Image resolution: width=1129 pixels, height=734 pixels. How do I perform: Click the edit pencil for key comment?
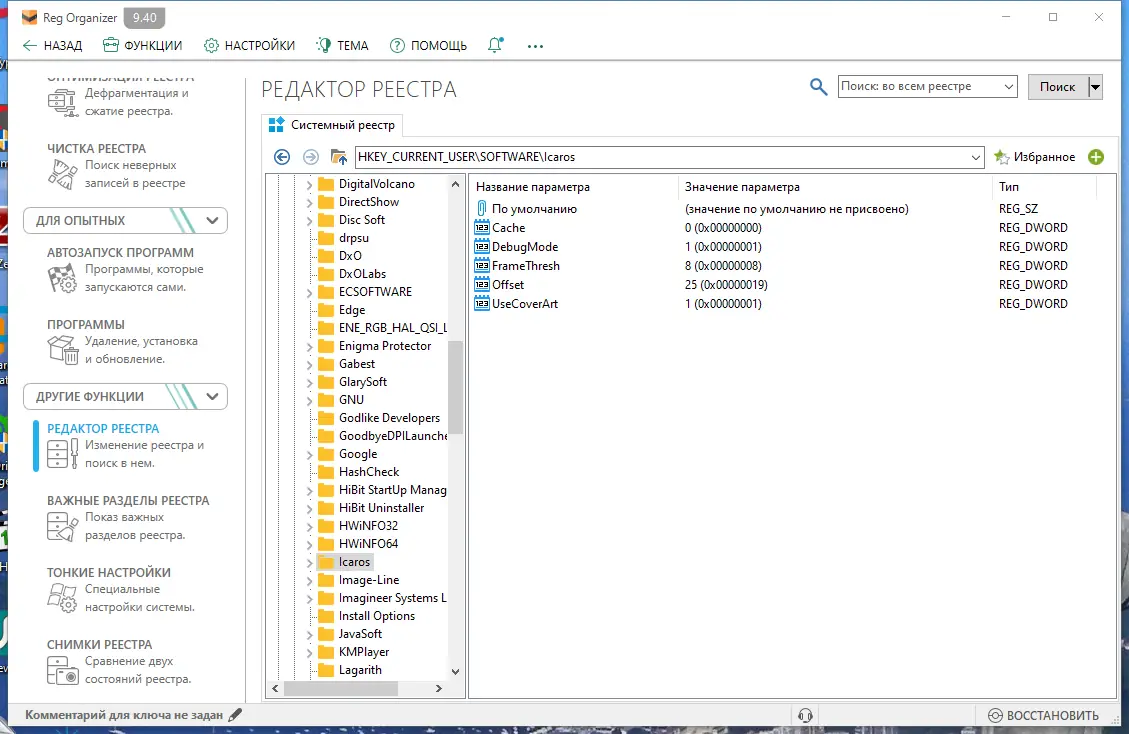tap(235, 715)
